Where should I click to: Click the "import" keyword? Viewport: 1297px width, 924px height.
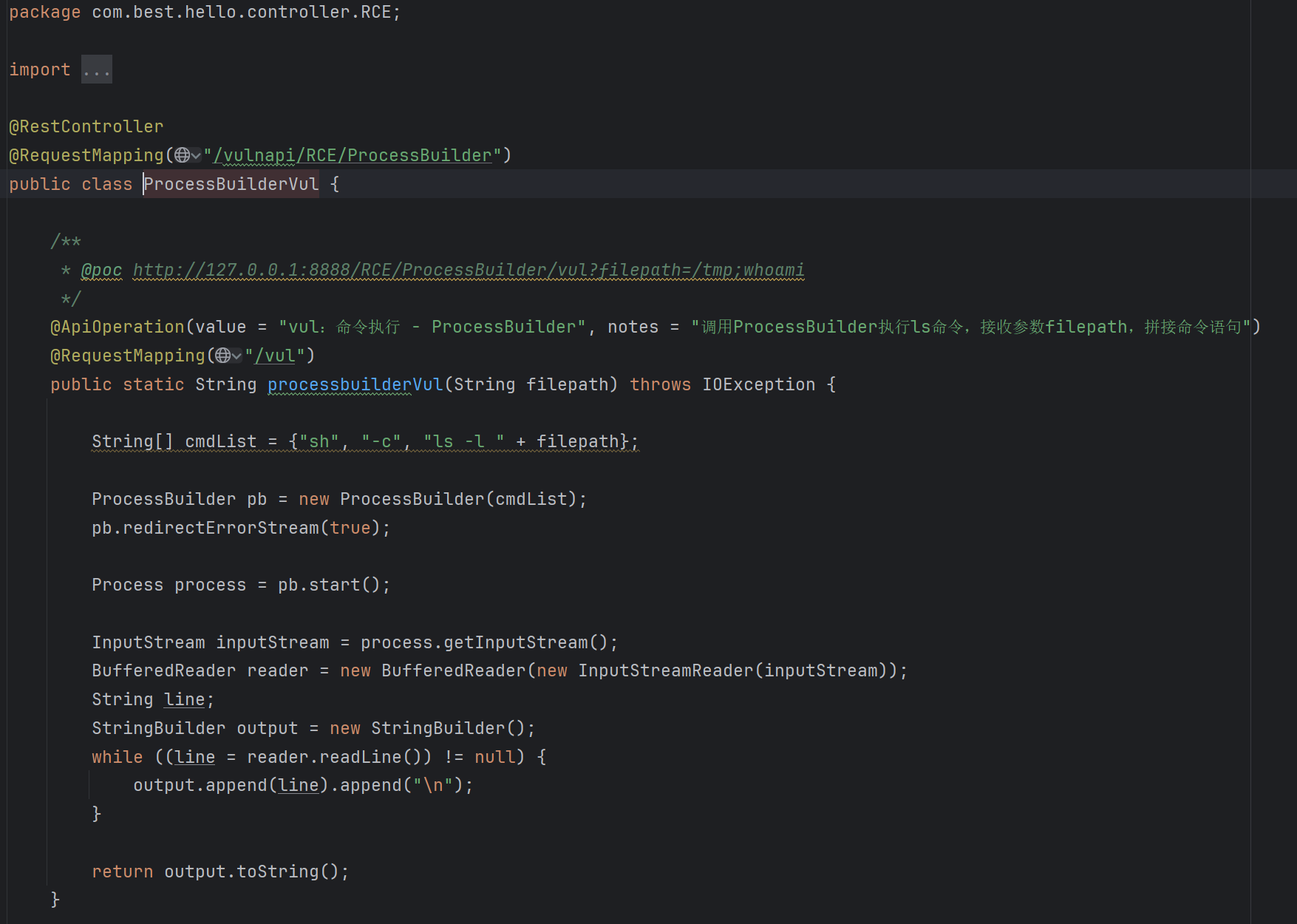[x=40, y=69]
